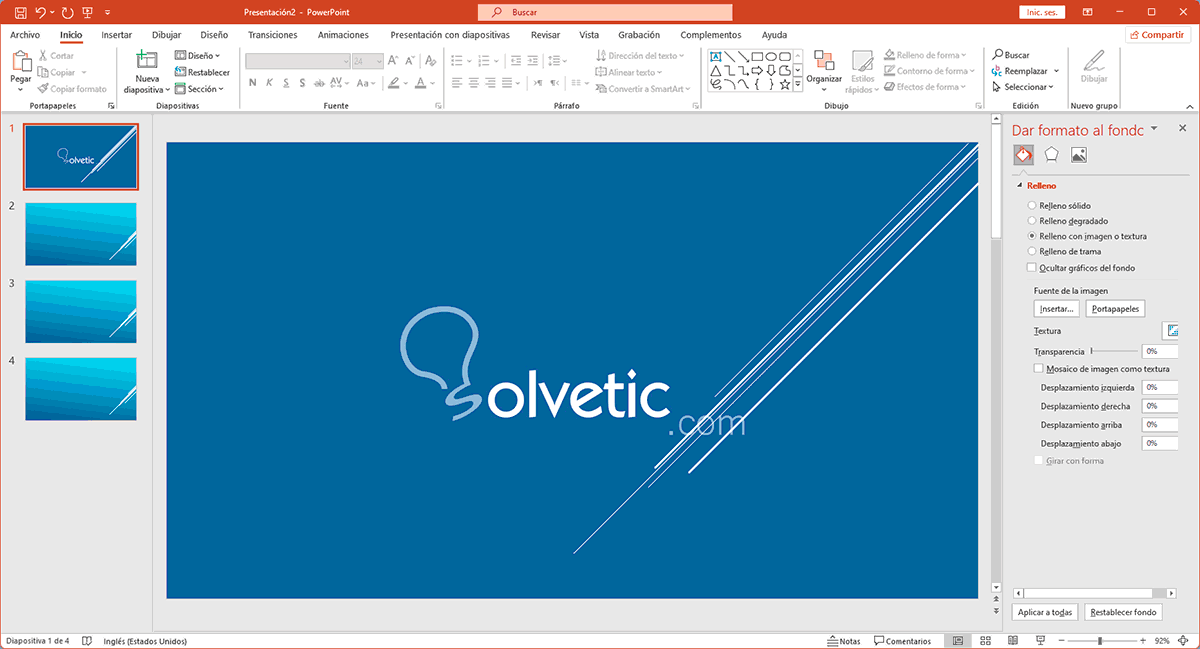Select slide 2 thumbnail
The width and height of the screenshot is (1200, 649).
81,235
